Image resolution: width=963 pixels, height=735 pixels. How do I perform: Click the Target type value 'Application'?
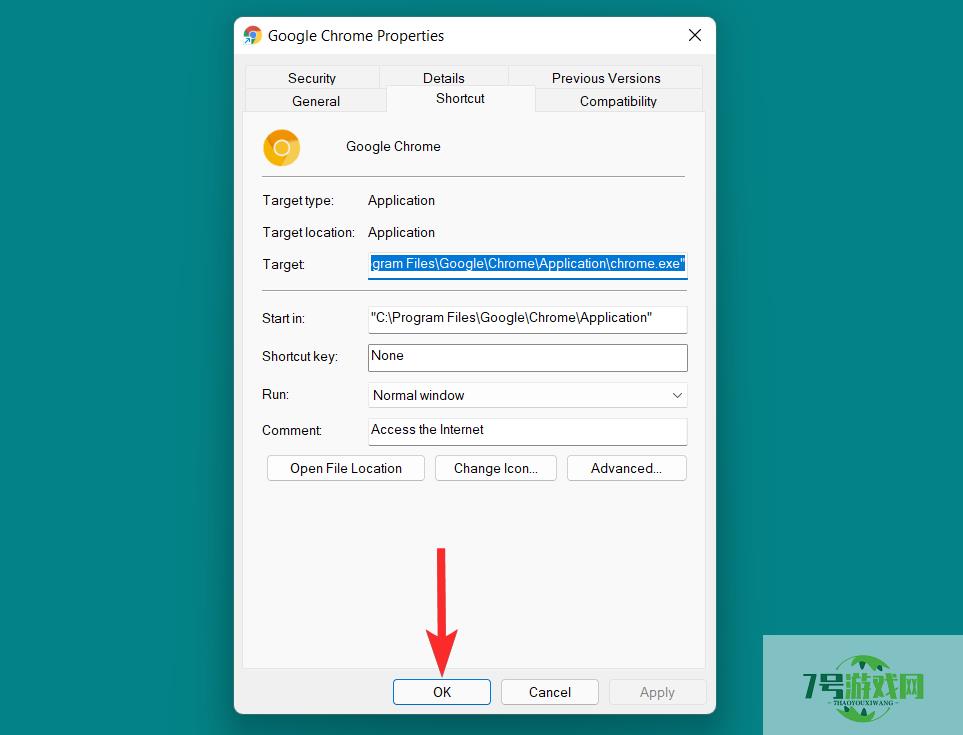[401, 200]
